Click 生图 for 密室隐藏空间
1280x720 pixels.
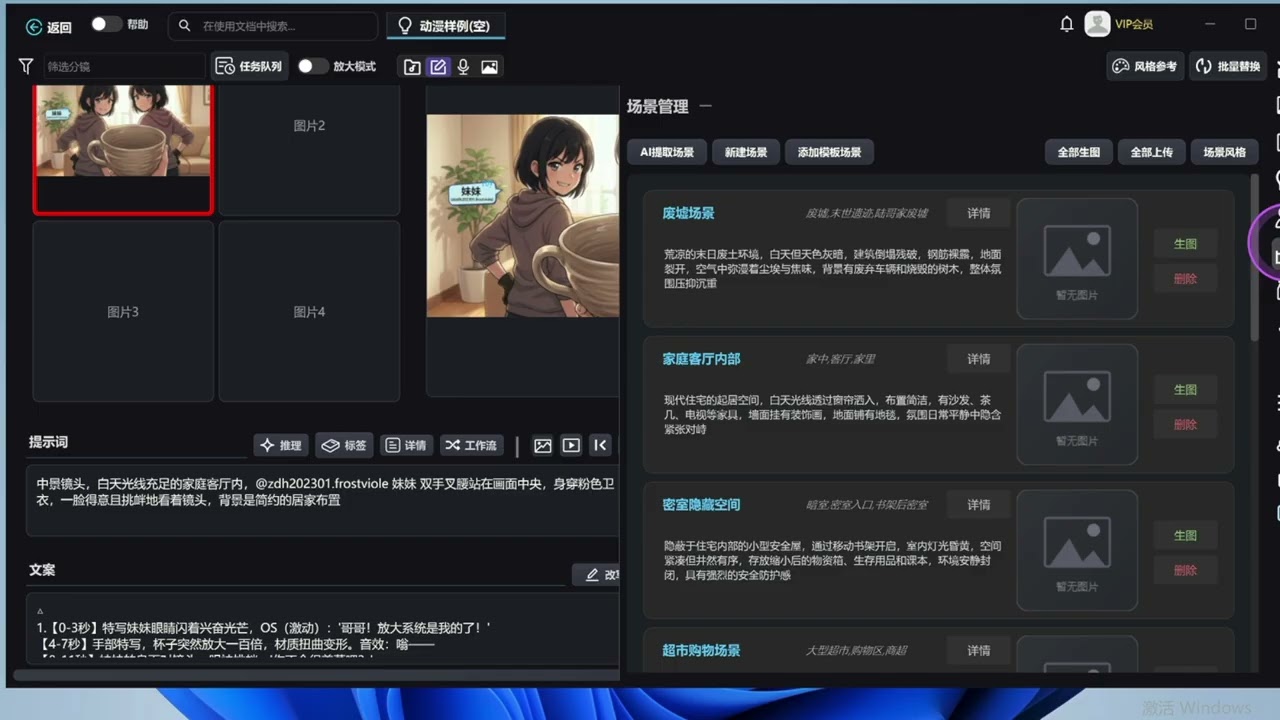(1185, 535)
